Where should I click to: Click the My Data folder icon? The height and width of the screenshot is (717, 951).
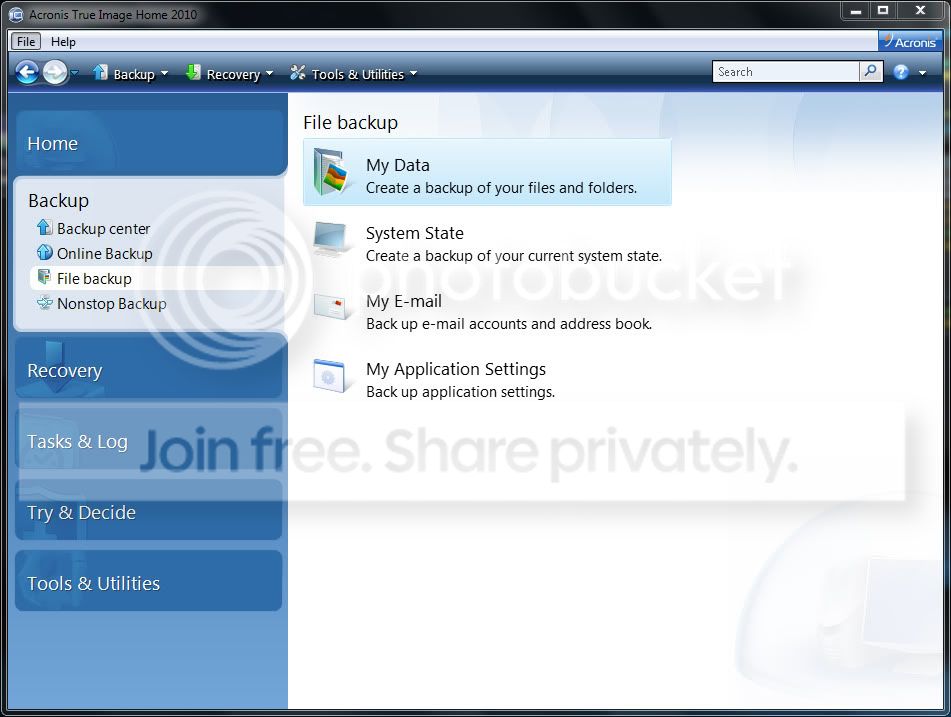331,172
